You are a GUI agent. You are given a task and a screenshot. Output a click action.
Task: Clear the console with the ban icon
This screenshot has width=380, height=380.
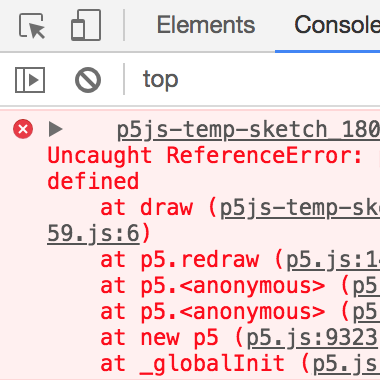tap(88, 80)
